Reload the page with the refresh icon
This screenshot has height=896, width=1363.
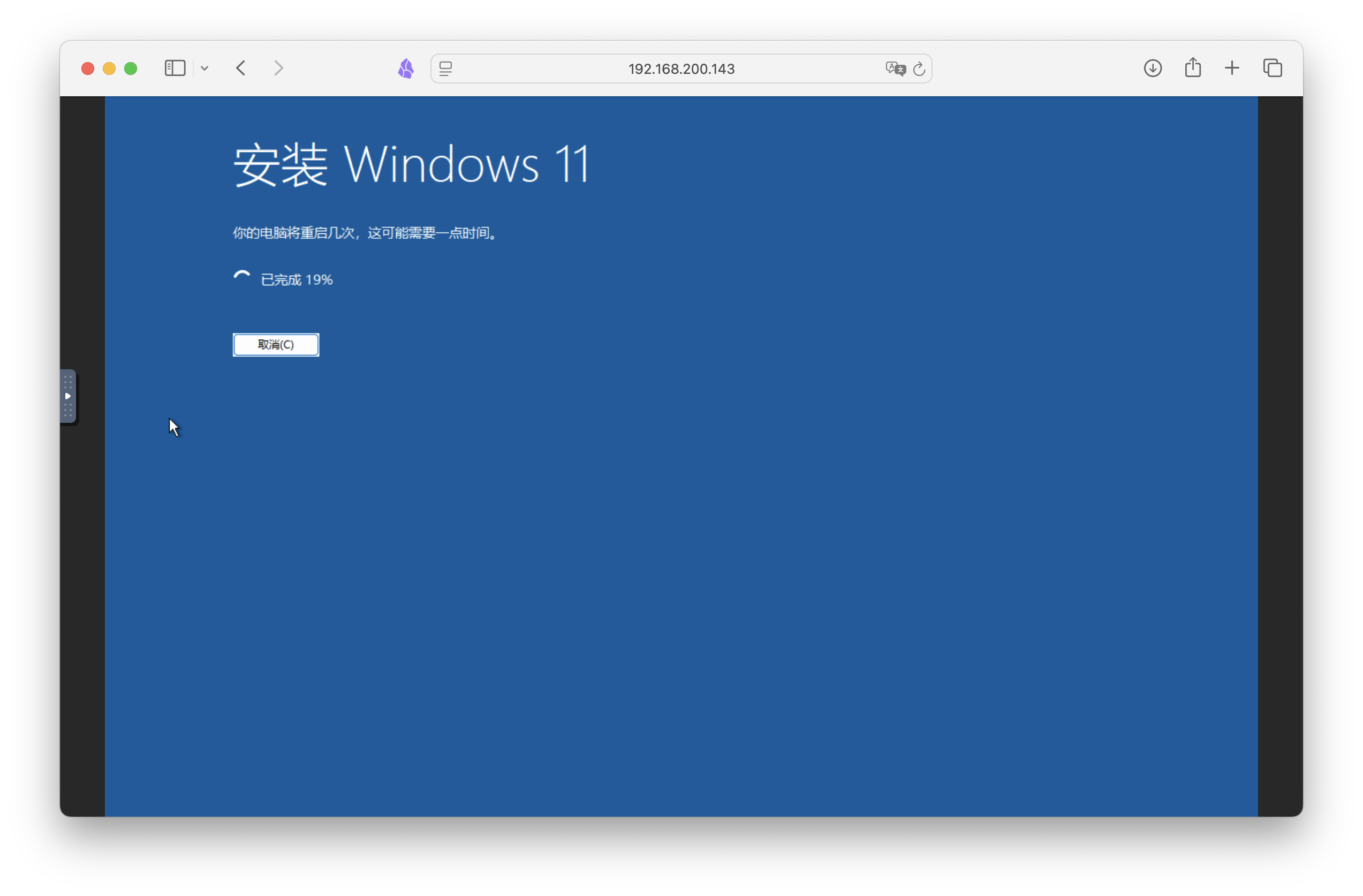(x=919, y=69)
